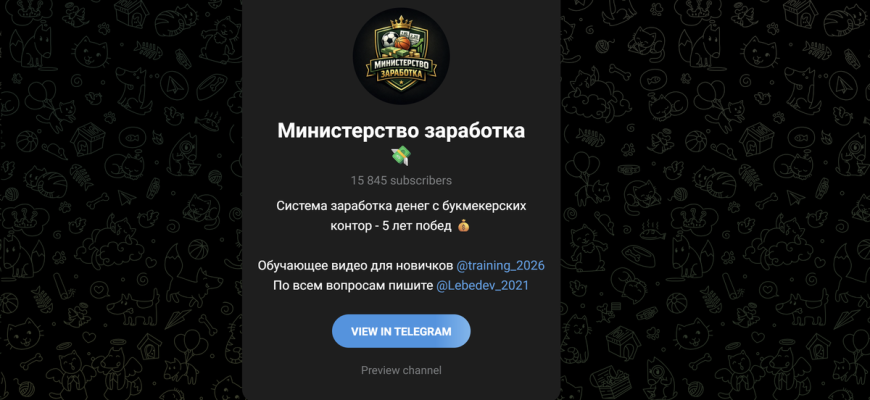
Task: Click the flying money emoji under the title
Action: [x=401, y=156]
